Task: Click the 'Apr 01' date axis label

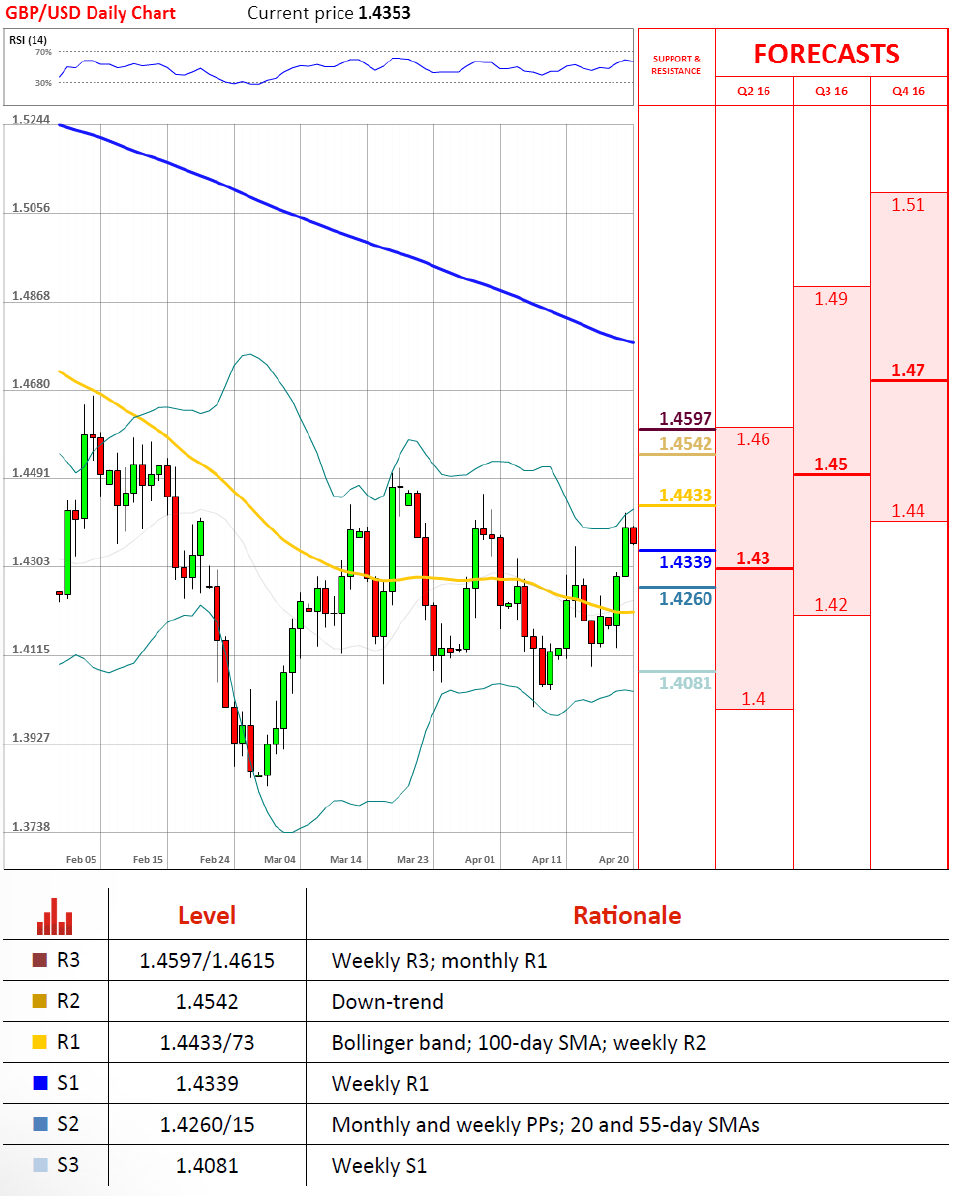Action: [x=480, y=860]
